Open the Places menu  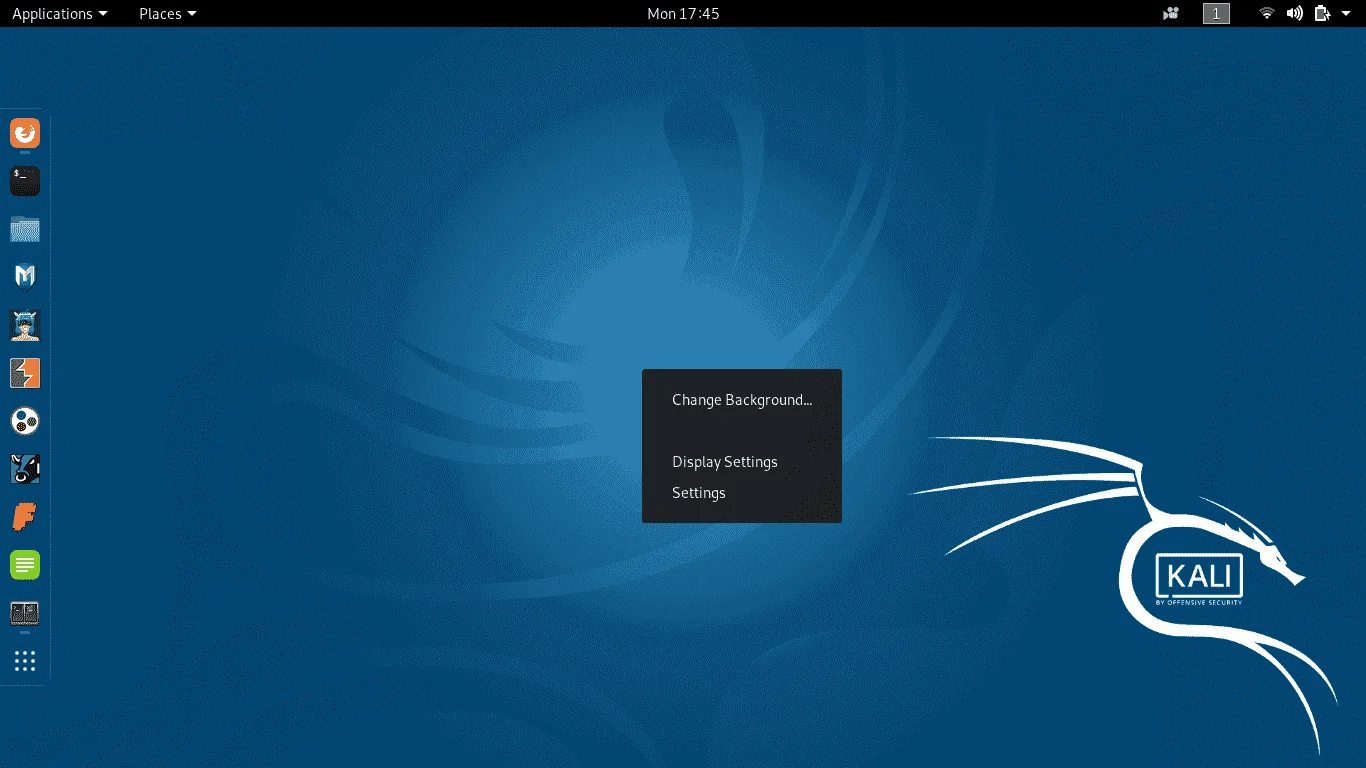tap(167, 14)
